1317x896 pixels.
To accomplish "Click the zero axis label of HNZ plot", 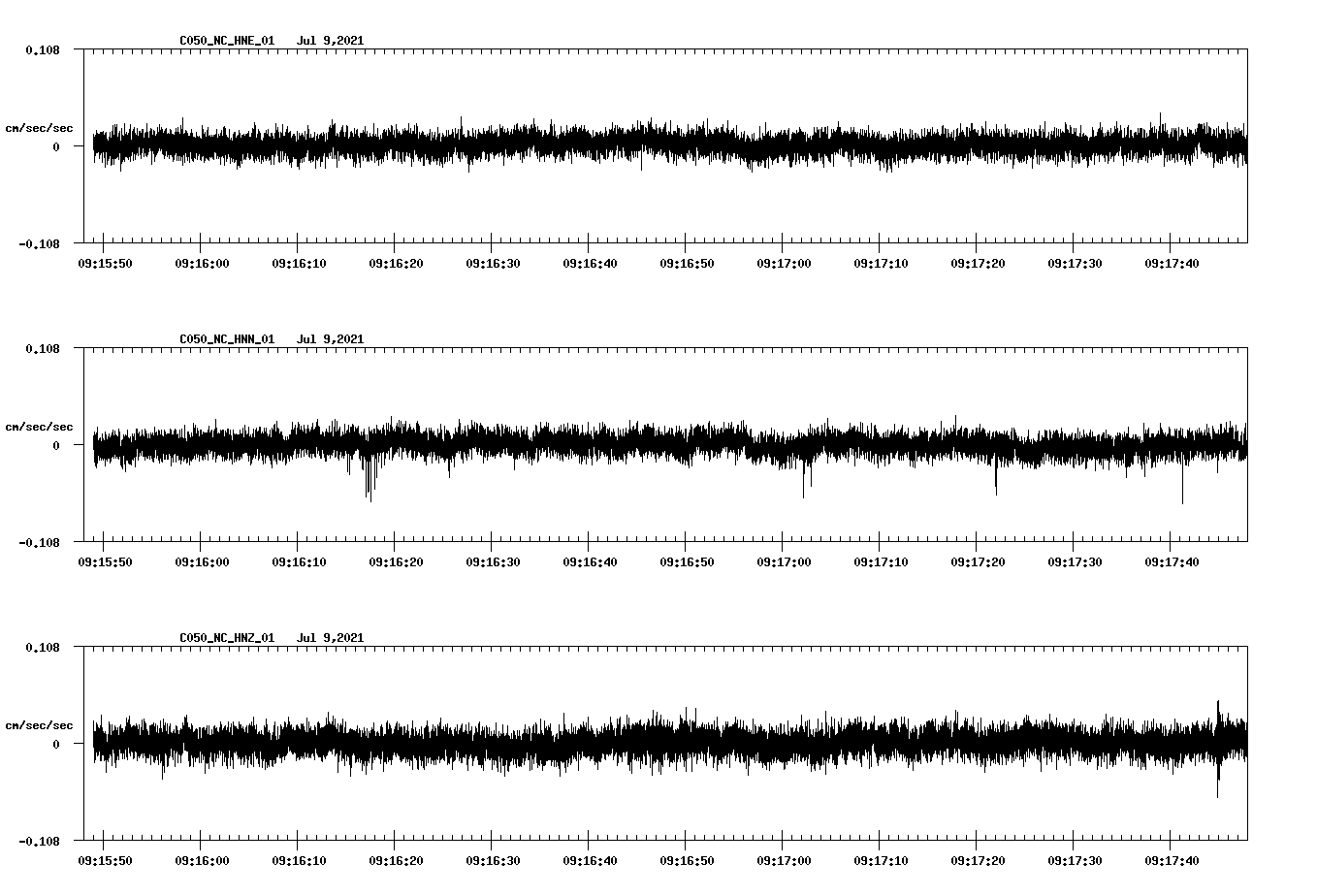I will click(x=56, y=745).
